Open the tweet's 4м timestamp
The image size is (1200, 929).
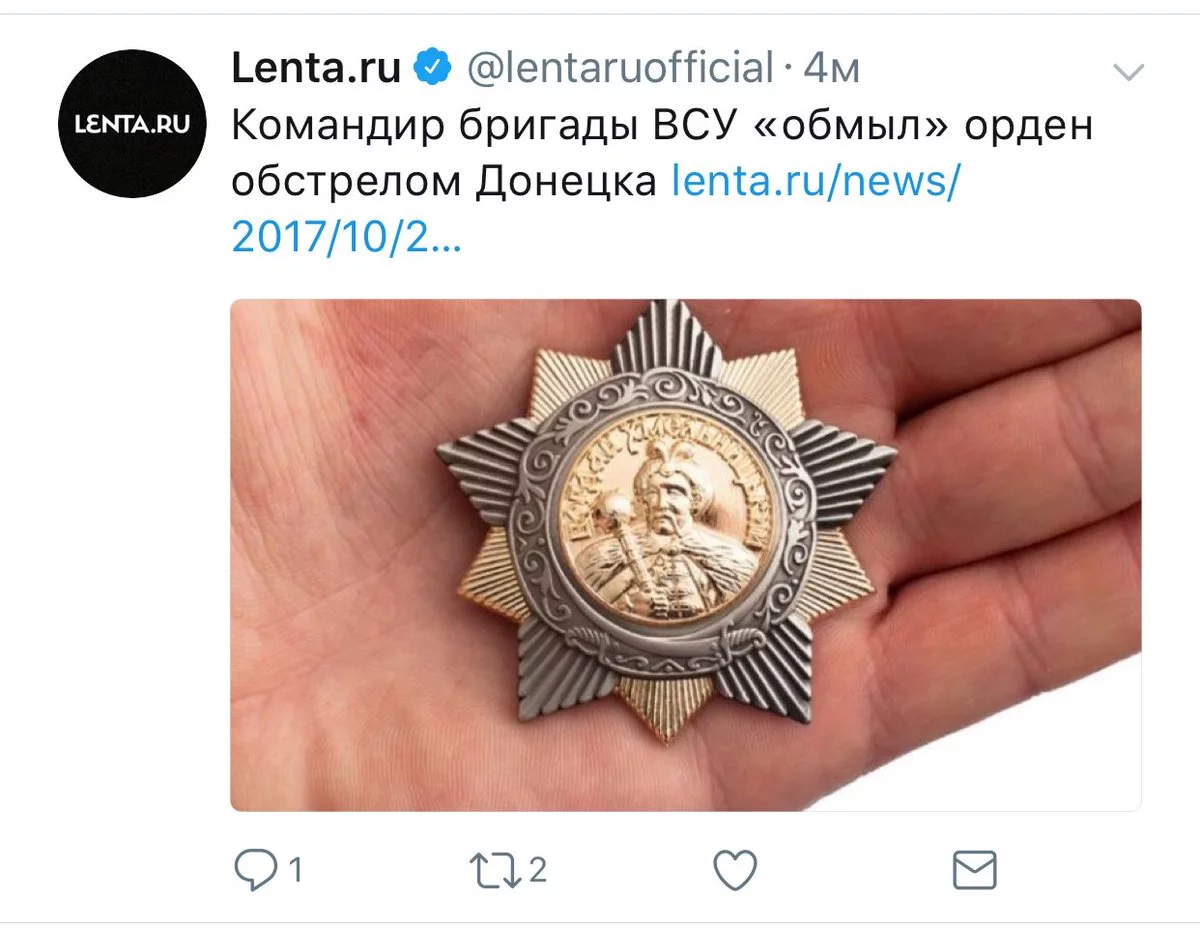pos(832,69)
